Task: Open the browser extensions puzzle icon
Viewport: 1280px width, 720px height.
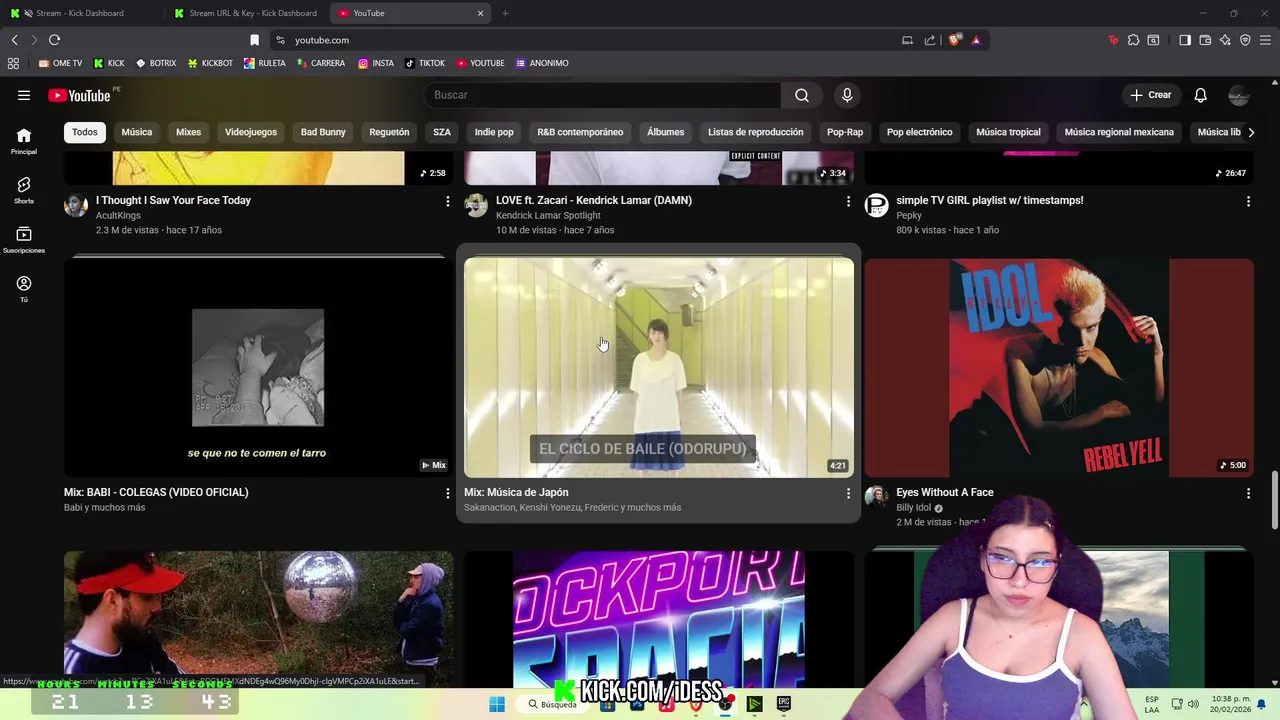Action: [x=1133, y=40]
